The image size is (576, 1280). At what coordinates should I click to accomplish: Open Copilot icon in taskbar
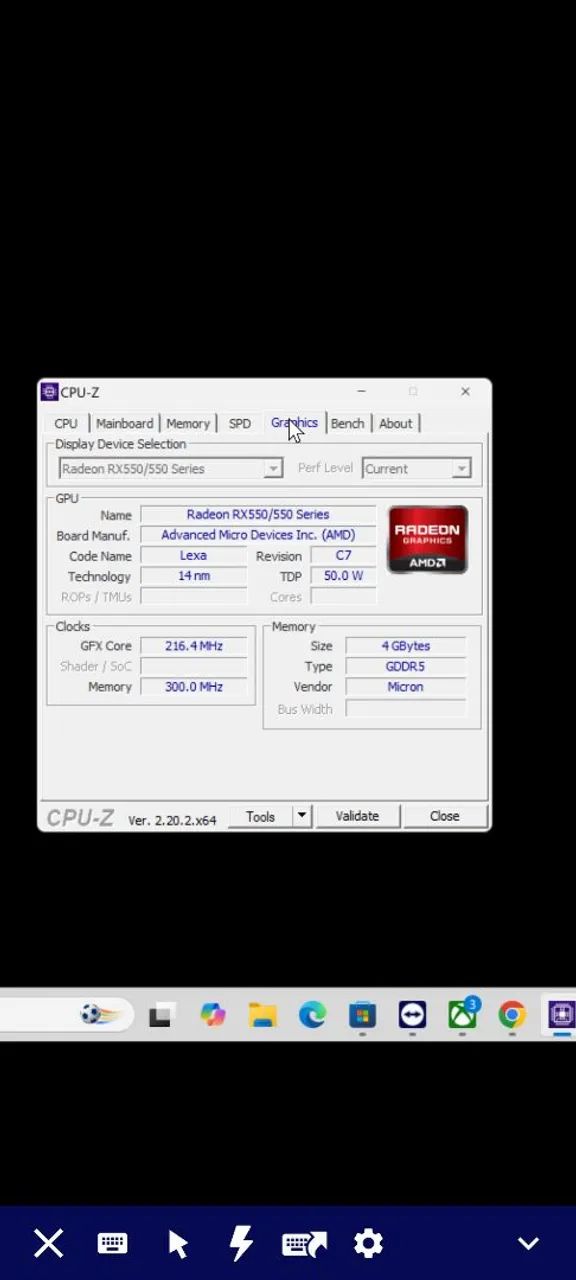212,1015
